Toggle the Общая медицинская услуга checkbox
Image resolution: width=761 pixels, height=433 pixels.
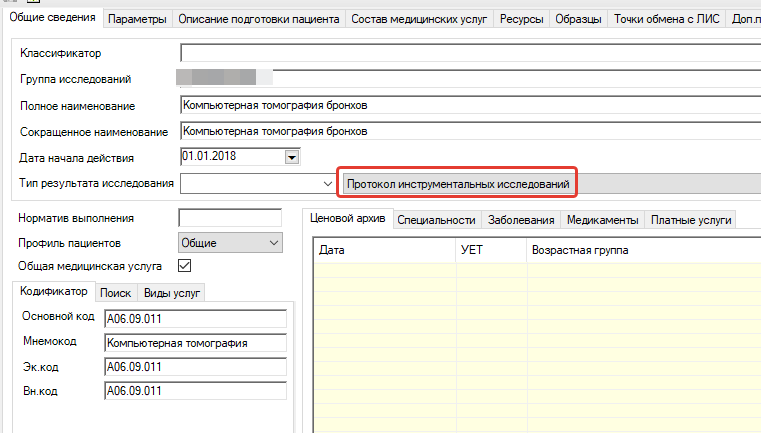coord(184,266)
